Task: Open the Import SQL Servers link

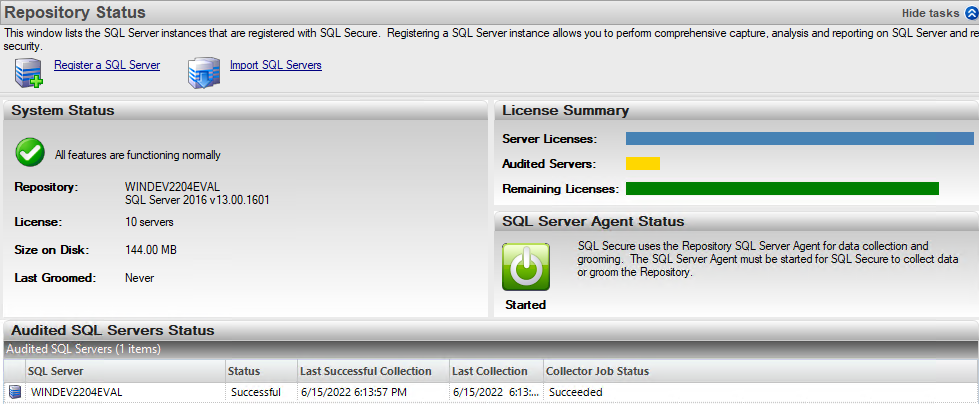Action: (x=275, y=66)
